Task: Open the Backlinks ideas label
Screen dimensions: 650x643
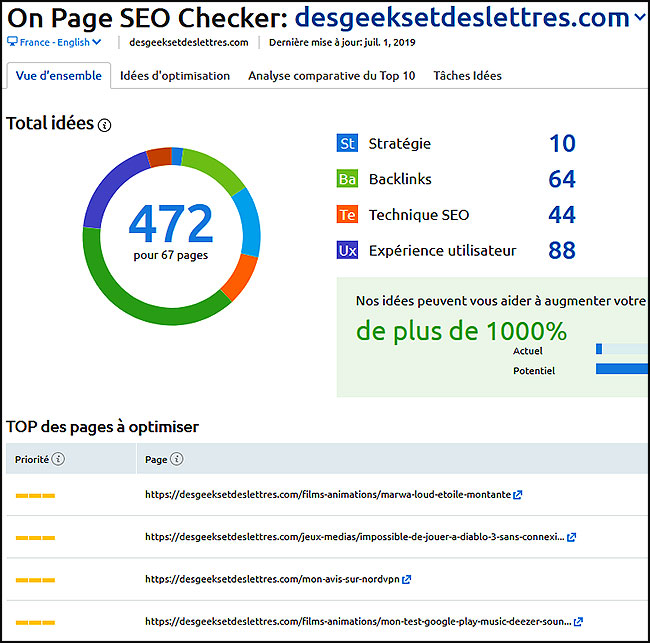Action: (x=400, y=179)
